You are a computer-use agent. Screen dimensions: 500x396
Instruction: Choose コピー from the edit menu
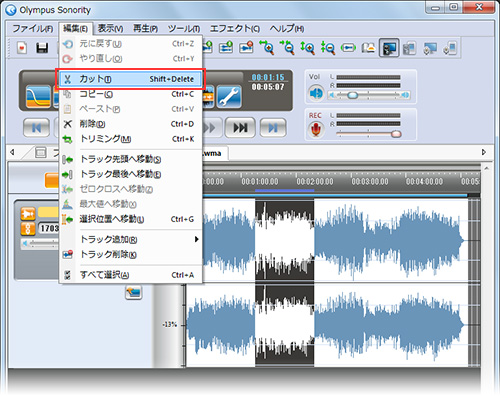[131, 94]
